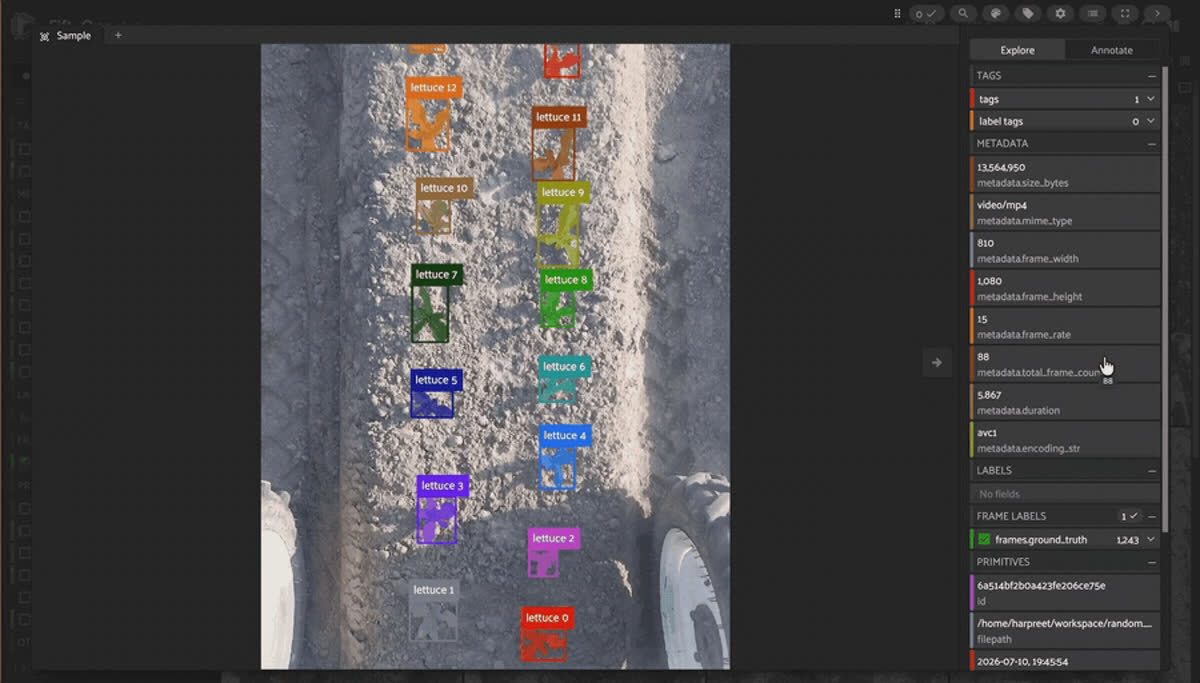Screen dimensions: 1200x683
Task: Switch to the Explore tab
Action: coord(1017,50)
